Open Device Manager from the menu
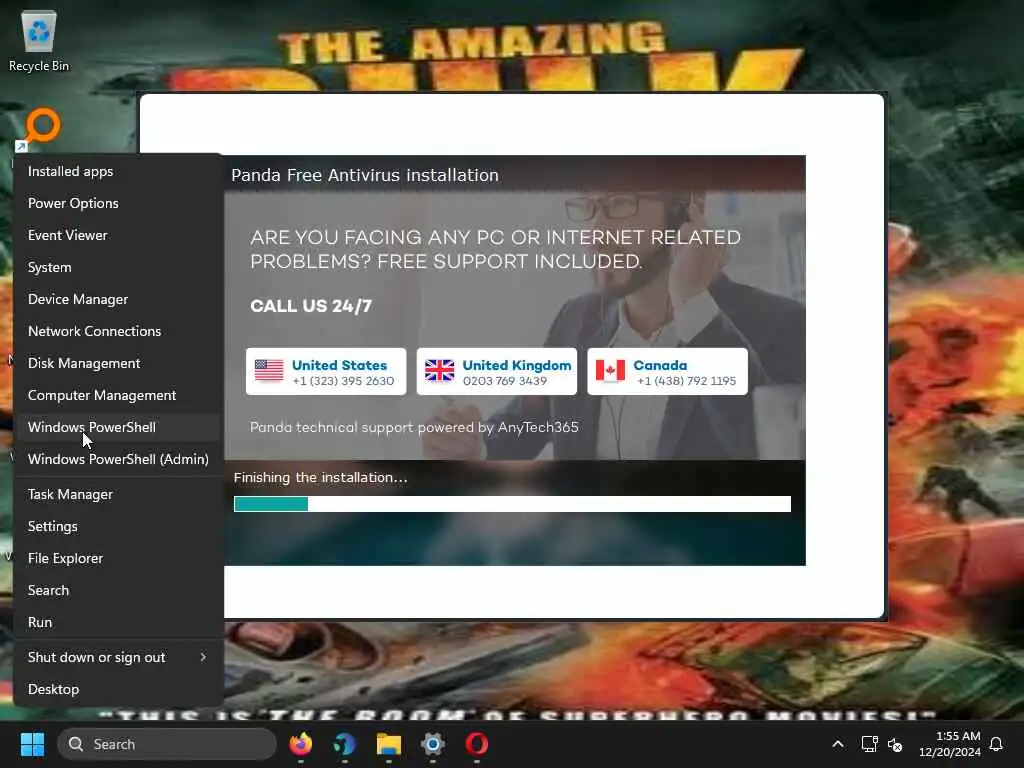Image resolution: width=1024 pixels, height=768 pixels. [x=118, y=299]
